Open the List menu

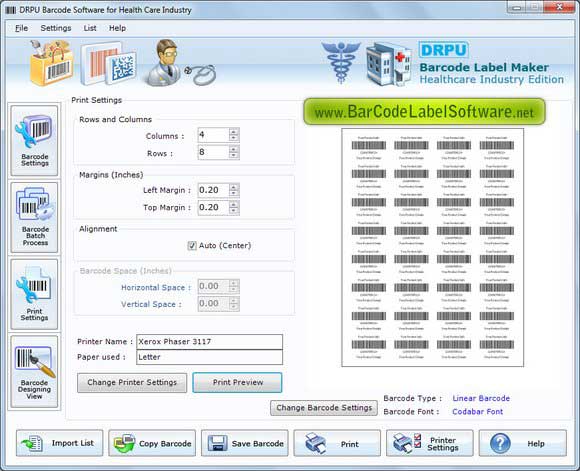click(x=90, y=28)
